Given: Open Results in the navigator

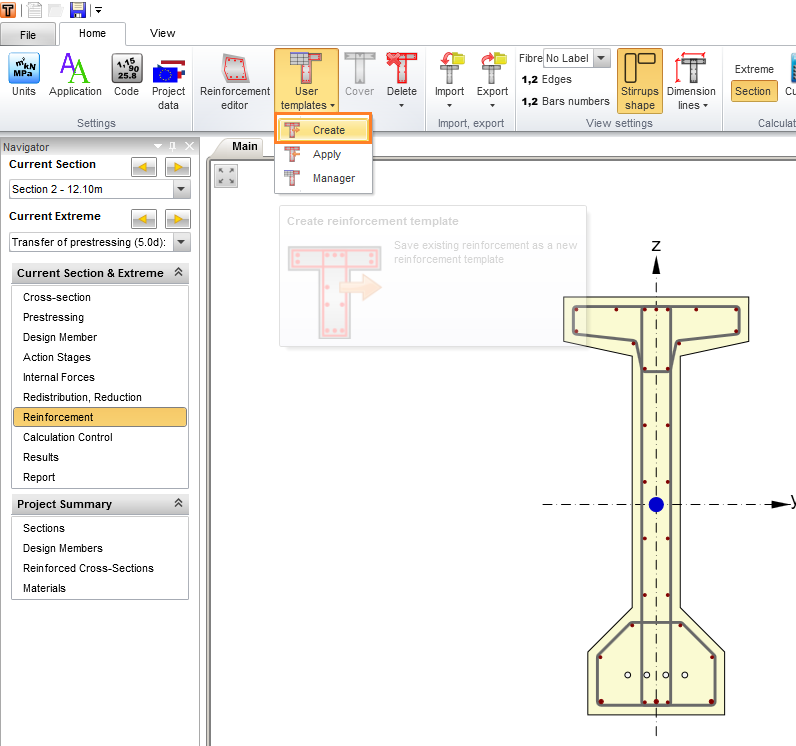Looking at the screenshot, I should (x=41, y=457).
